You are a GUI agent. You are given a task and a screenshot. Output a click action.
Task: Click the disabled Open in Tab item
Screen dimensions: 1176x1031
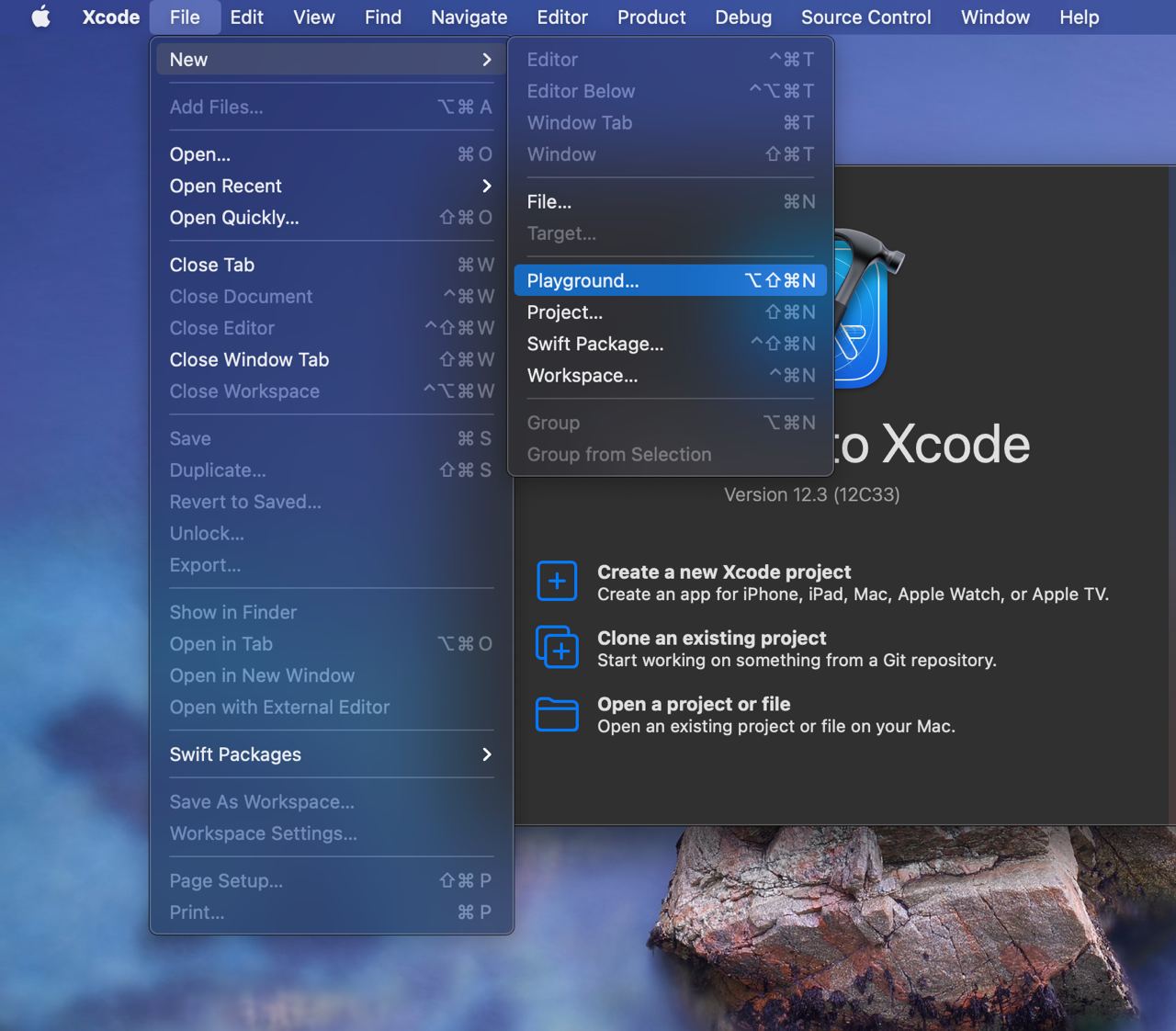click(x=332, y=644)
